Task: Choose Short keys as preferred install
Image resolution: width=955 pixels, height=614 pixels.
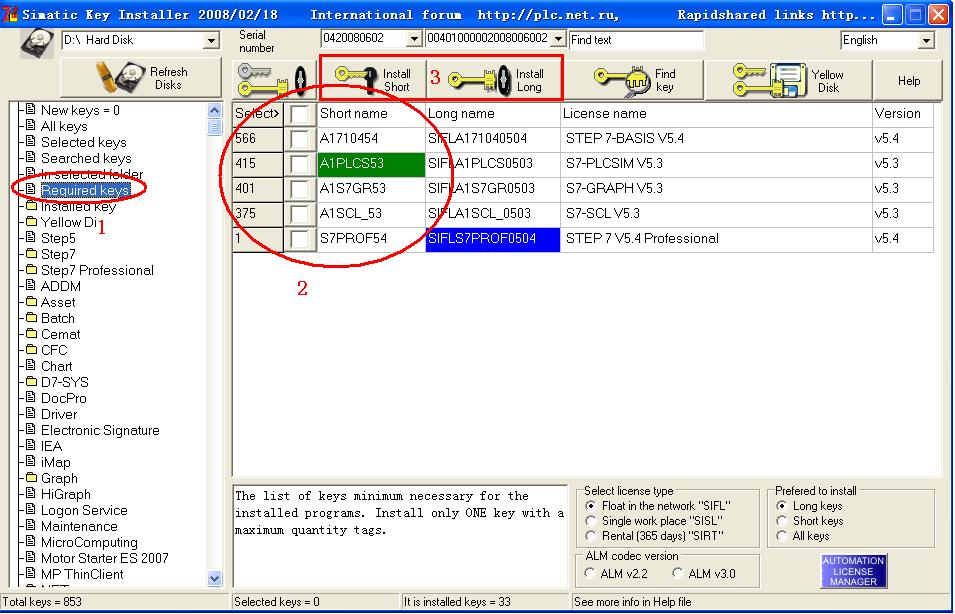Action: (782, 521)
